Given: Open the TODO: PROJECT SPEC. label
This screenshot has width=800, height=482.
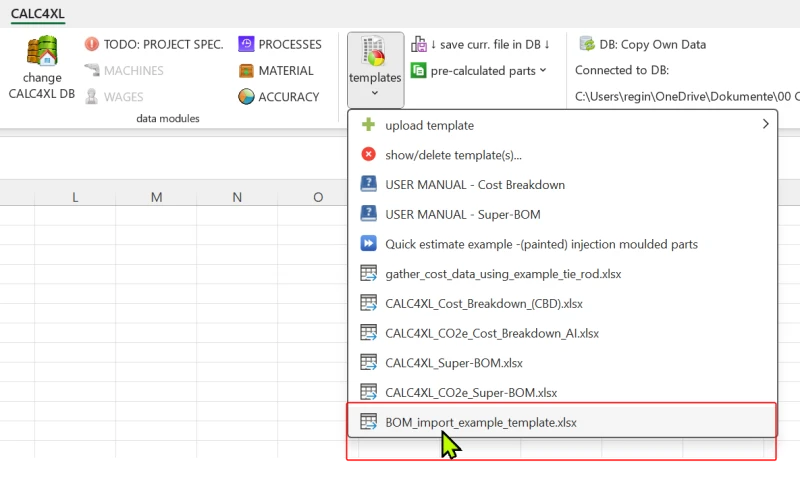Looking at the screenshot, I should [163, 44].
